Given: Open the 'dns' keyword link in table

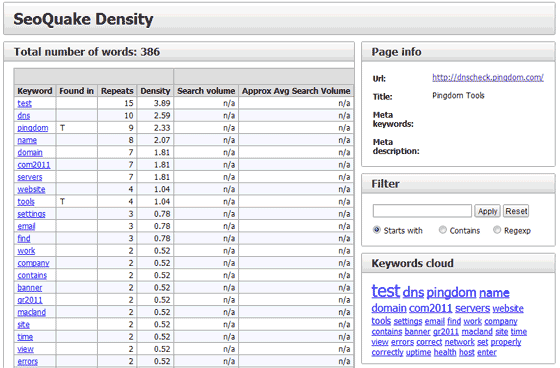Looking at the screenshot, I should (x=24, y=116).
